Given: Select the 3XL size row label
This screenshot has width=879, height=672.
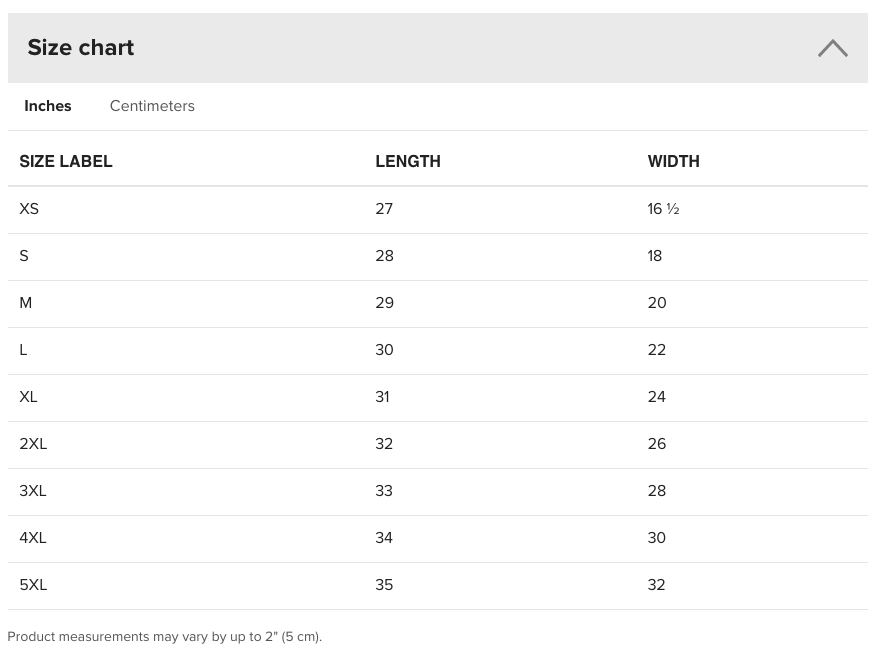Looking at the screenshot, I should pos(33,491).
